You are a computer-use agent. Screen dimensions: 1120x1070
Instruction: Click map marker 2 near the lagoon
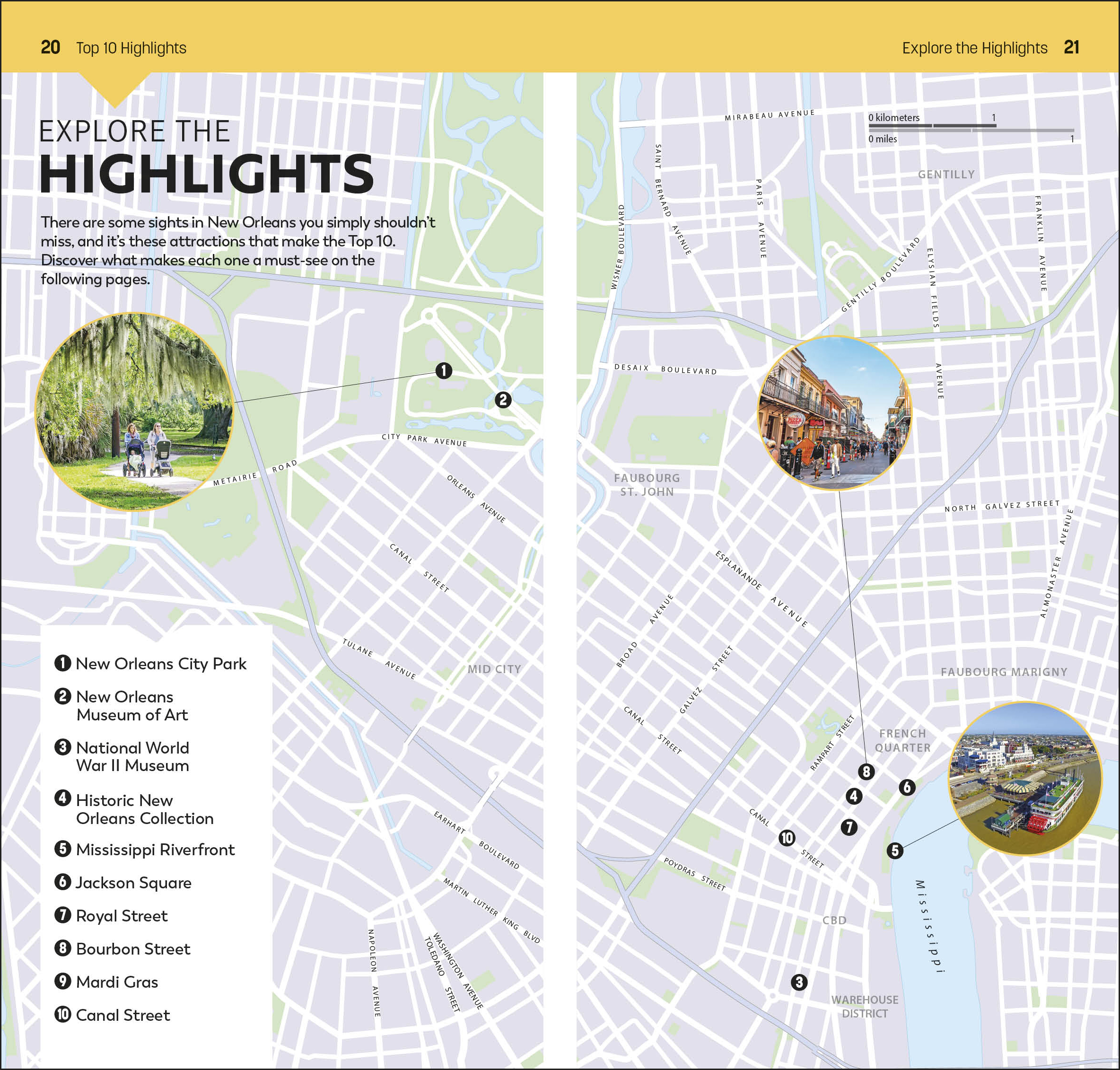(502, 400)
